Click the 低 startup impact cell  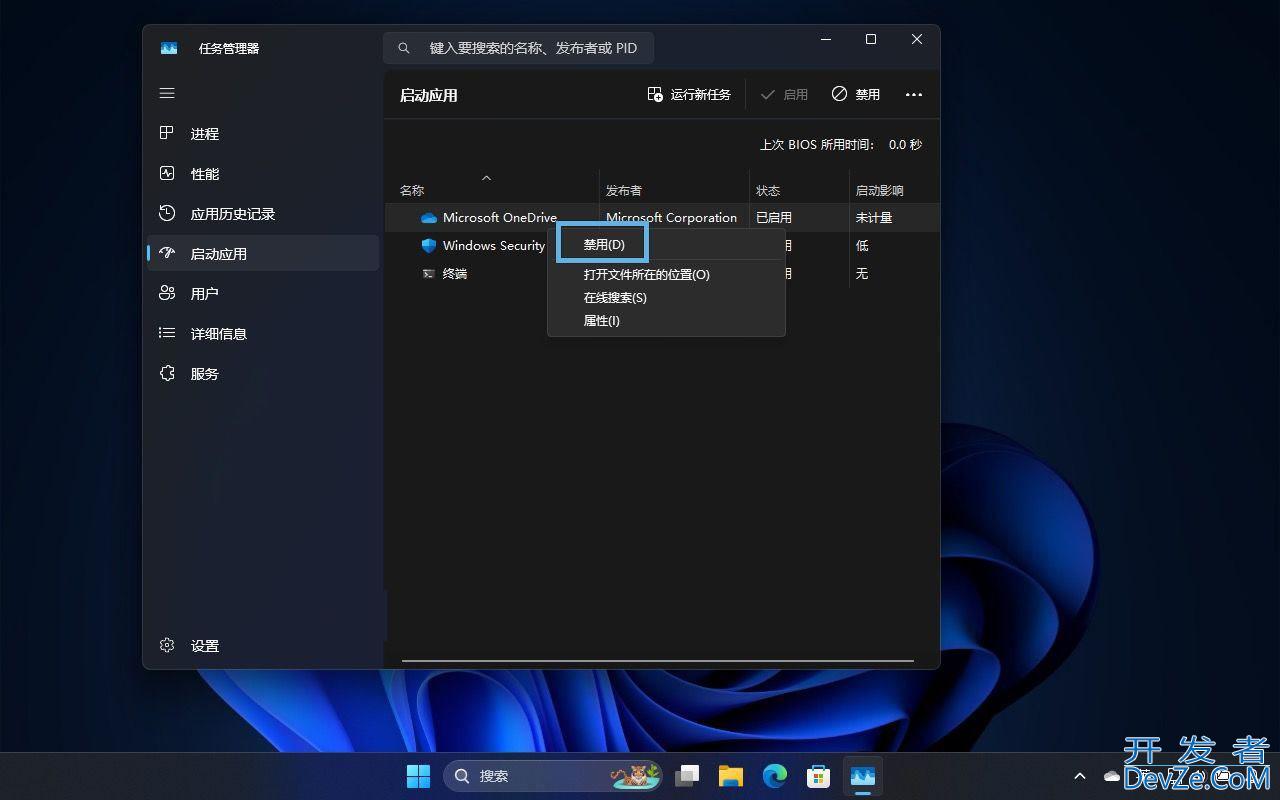862,245
